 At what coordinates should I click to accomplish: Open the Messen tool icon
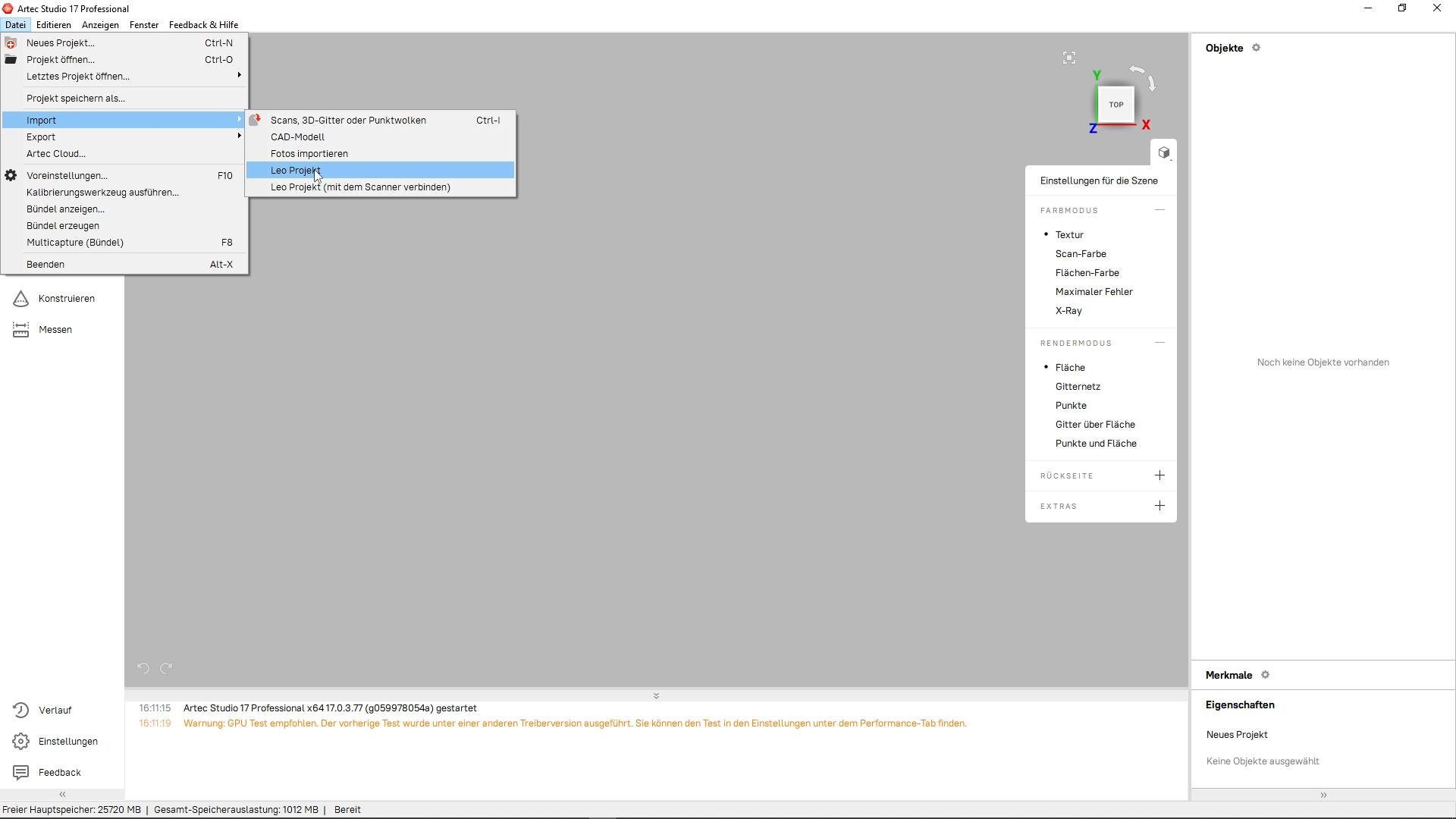[x=21, y=330]
